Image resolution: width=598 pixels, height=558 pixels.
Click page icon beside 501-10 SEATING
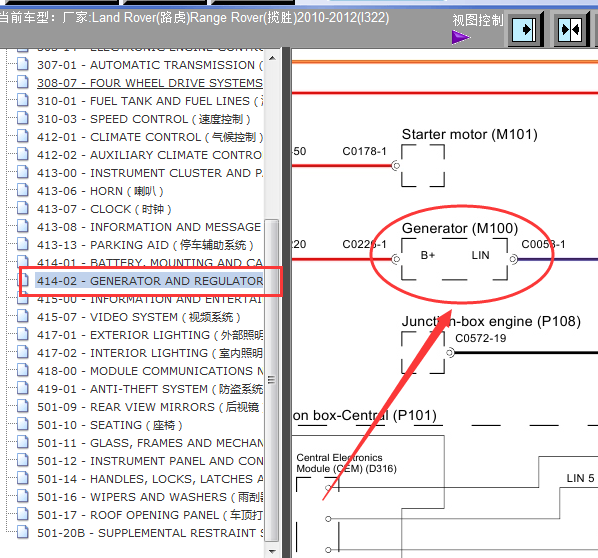point(23,424)
